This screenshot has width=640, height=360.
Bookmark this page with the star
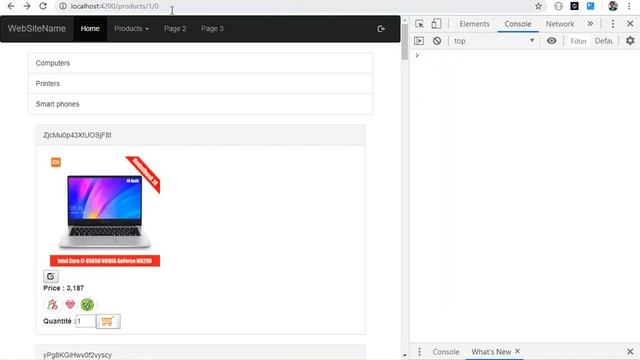[x=538, y=6]
